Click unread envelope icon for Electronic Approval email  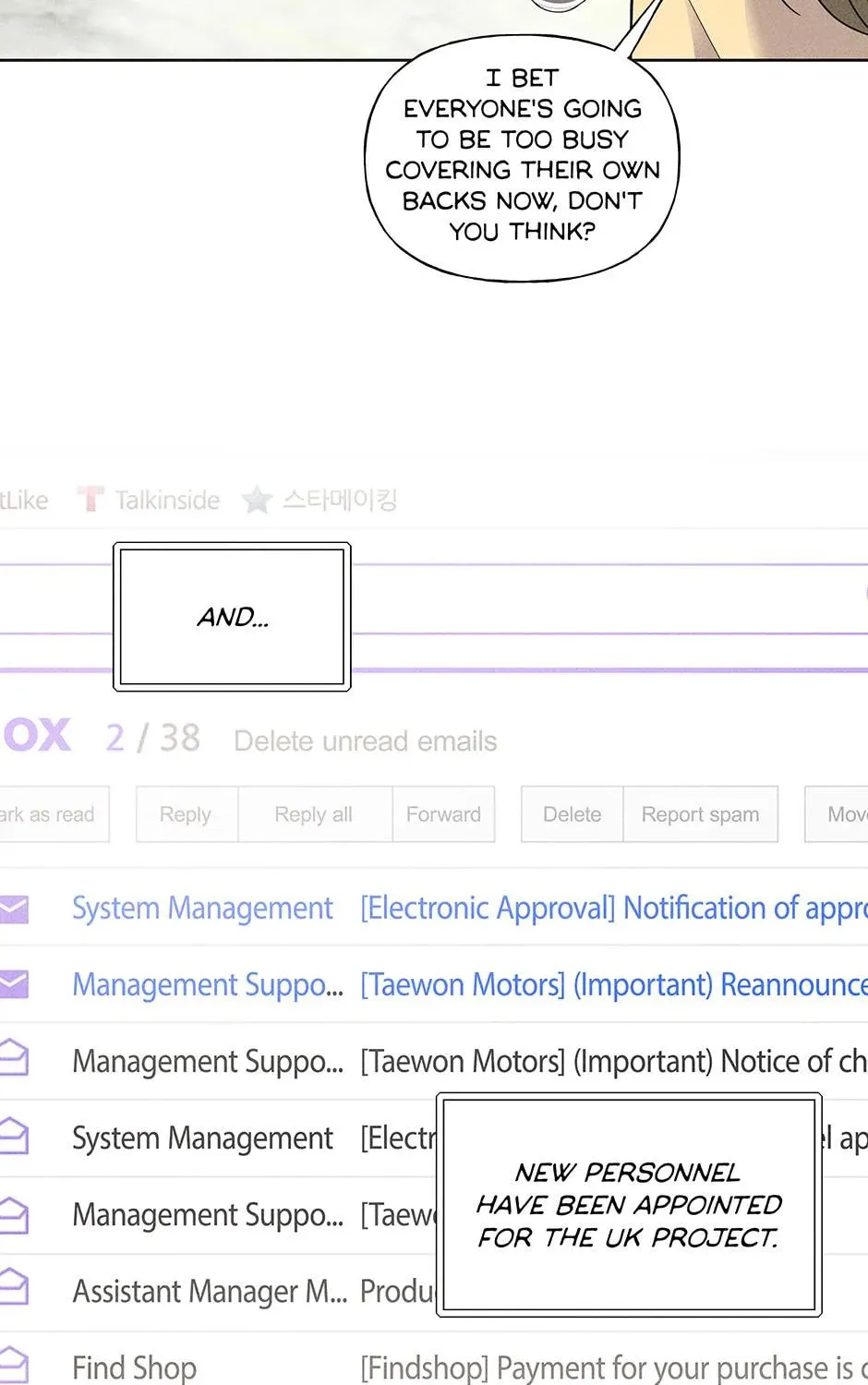coord(13,909)
